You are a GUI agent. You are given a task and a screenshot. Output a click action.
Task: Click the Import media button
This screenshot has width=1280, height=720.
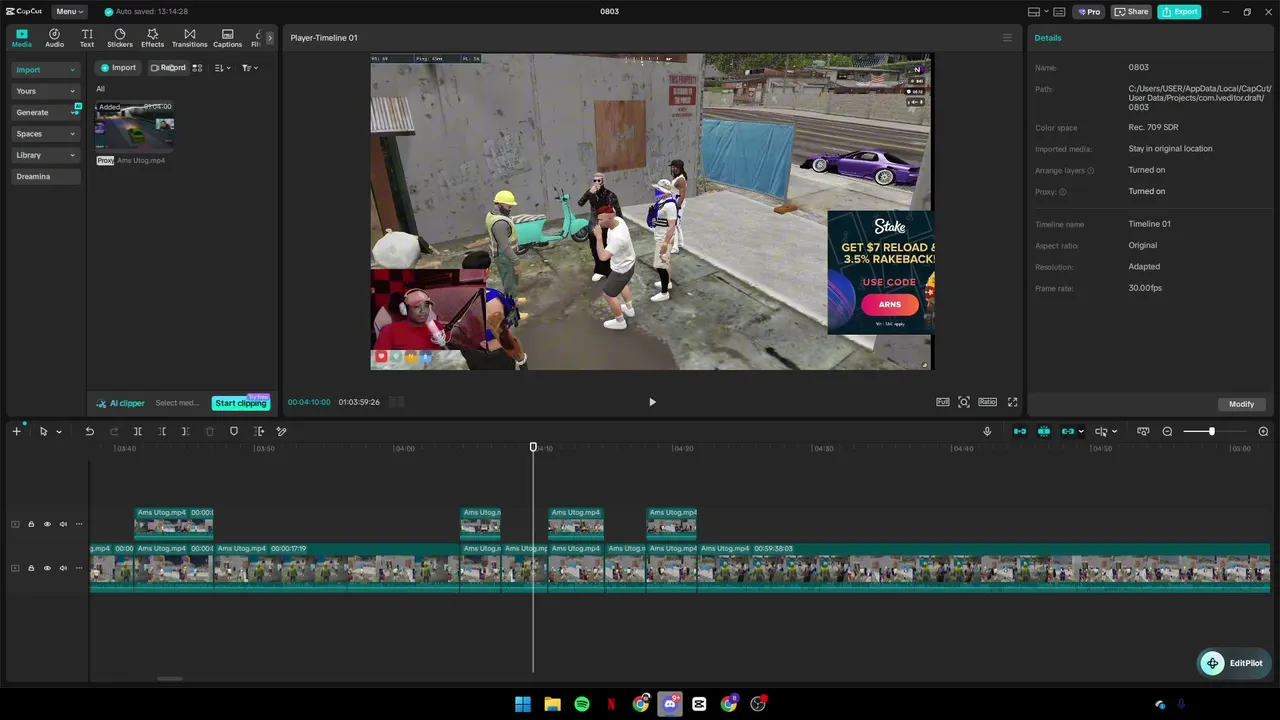(117, 68)
